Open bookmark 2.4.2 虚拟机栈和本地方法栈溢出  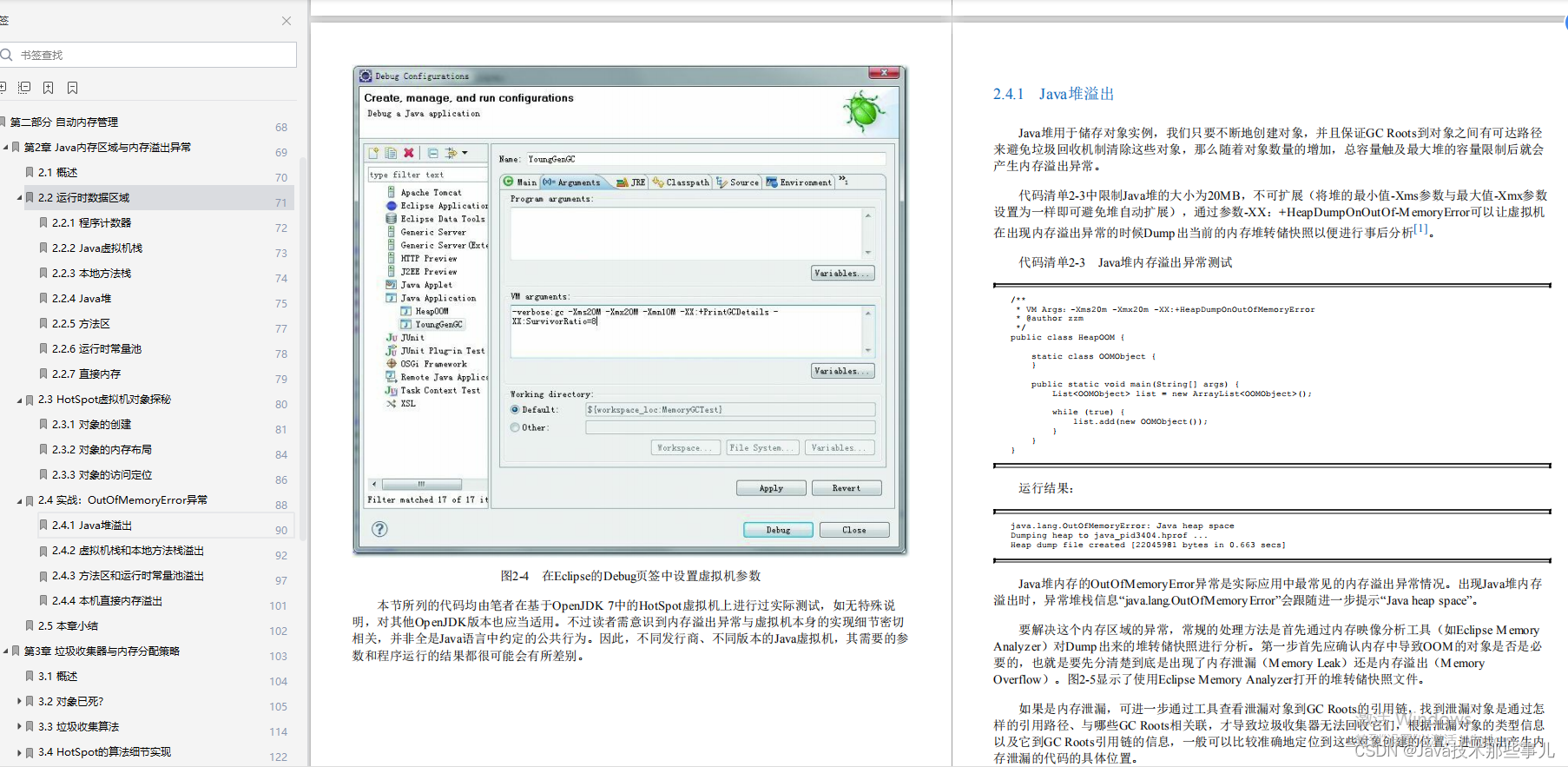click(x=128, y=551)
